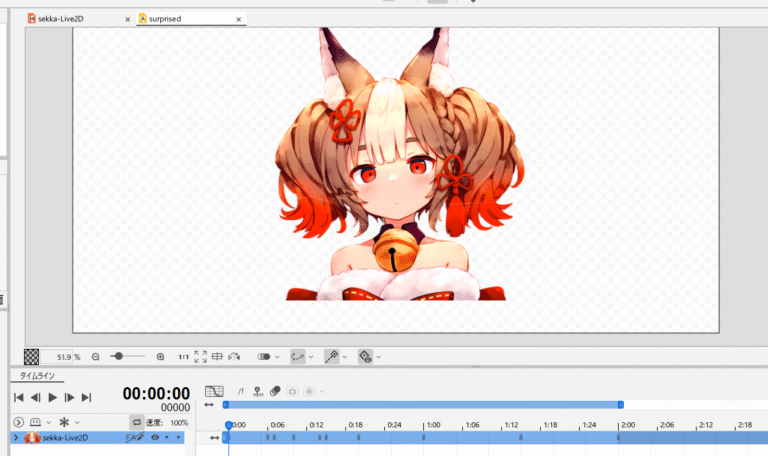The height and width of the screenshot is (456, 768).
Task: Click the zoom out magnifier icon
Action: [x=96, y=357]
